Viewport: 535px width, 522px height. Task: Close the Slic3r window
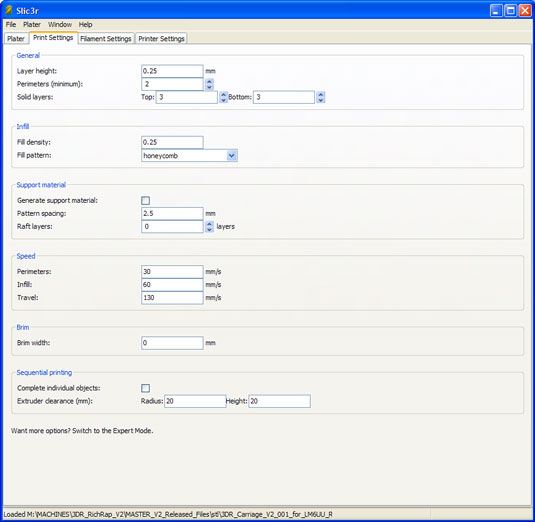(x=525, y=11)
